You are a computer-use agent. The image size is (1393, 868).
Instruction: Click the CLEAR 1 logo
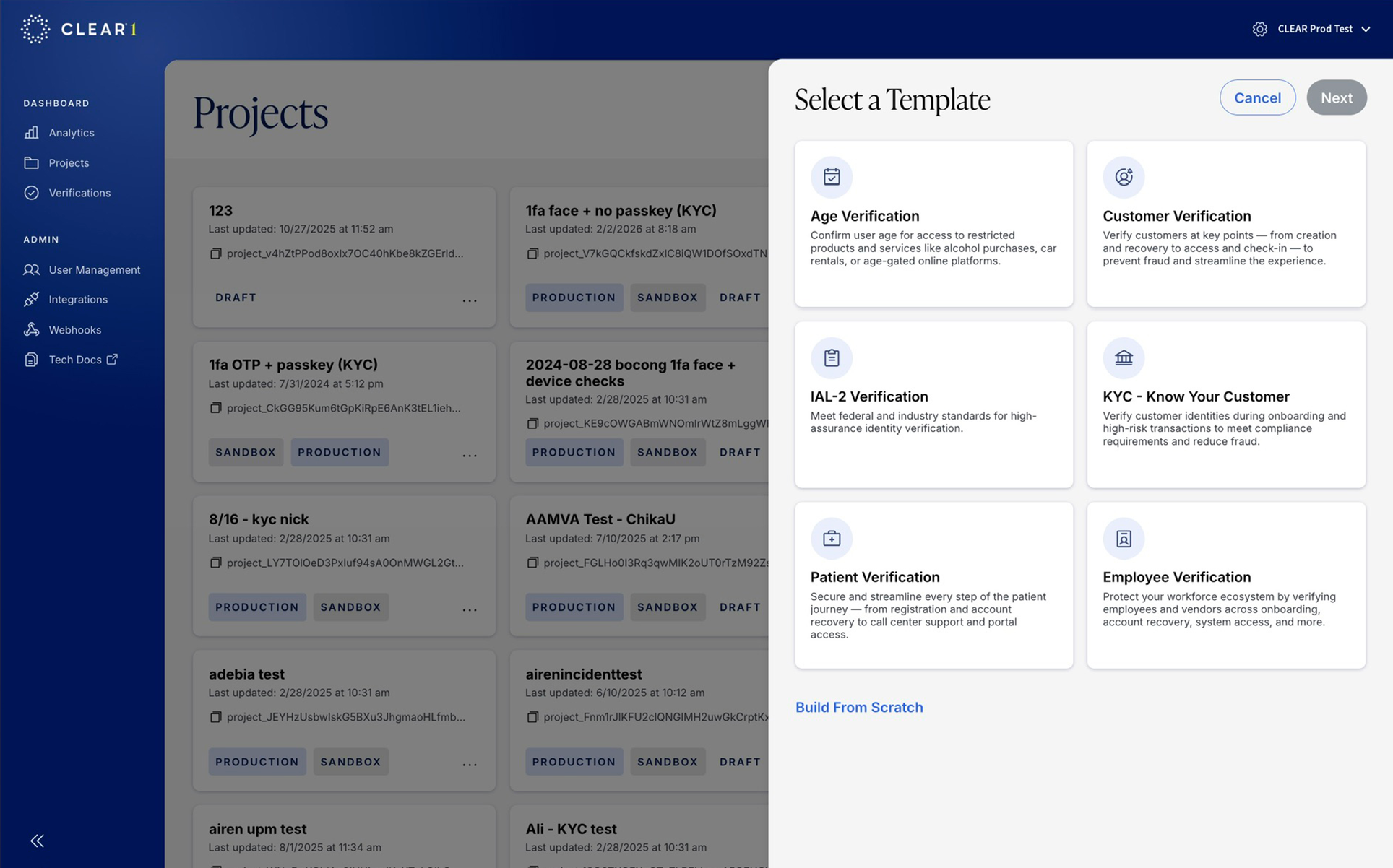point(78,29)
